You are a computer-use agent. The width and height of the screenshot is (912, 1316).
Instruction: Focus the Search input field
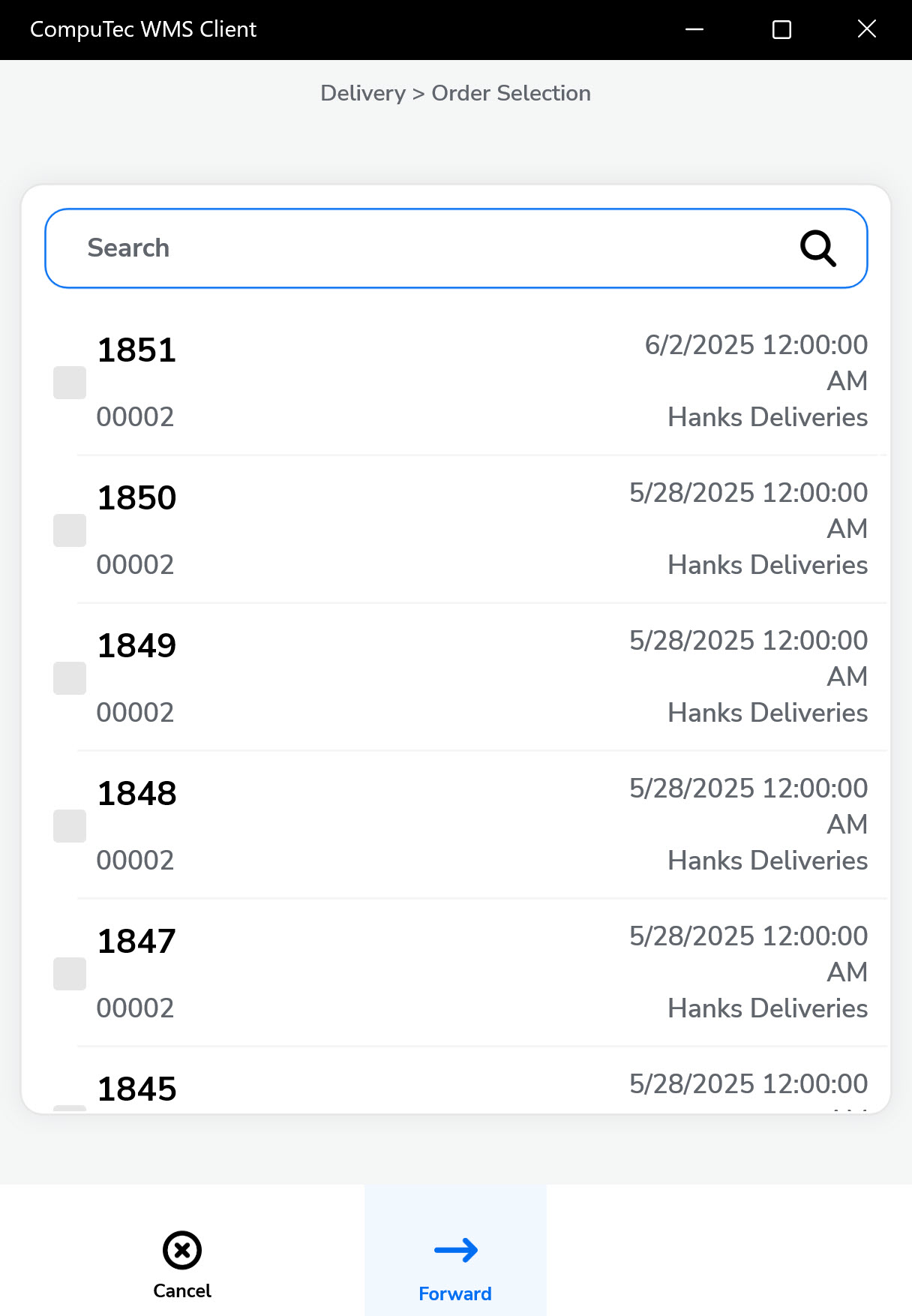(x=420, y=248)
